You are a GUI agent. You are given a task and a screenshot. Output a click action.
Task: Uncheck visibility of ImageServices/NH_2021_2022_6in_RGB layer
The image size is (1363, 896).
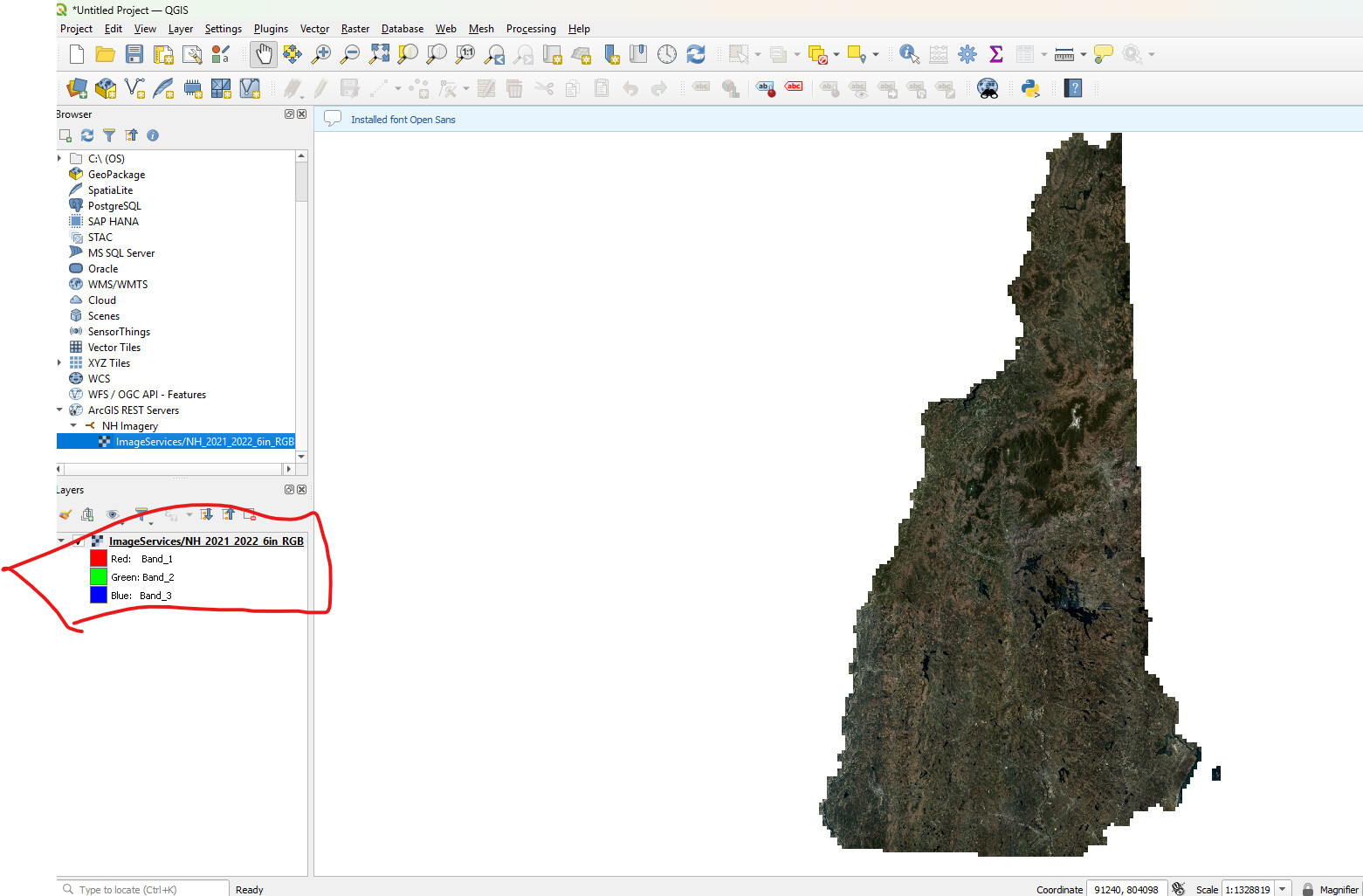[x=79, y=541]
